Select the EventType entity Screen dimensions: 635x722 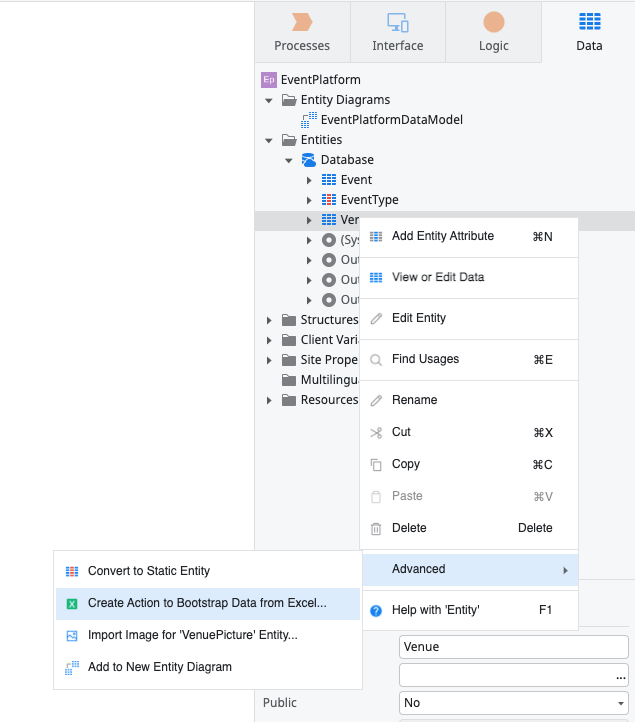click(x=369, y=200)
